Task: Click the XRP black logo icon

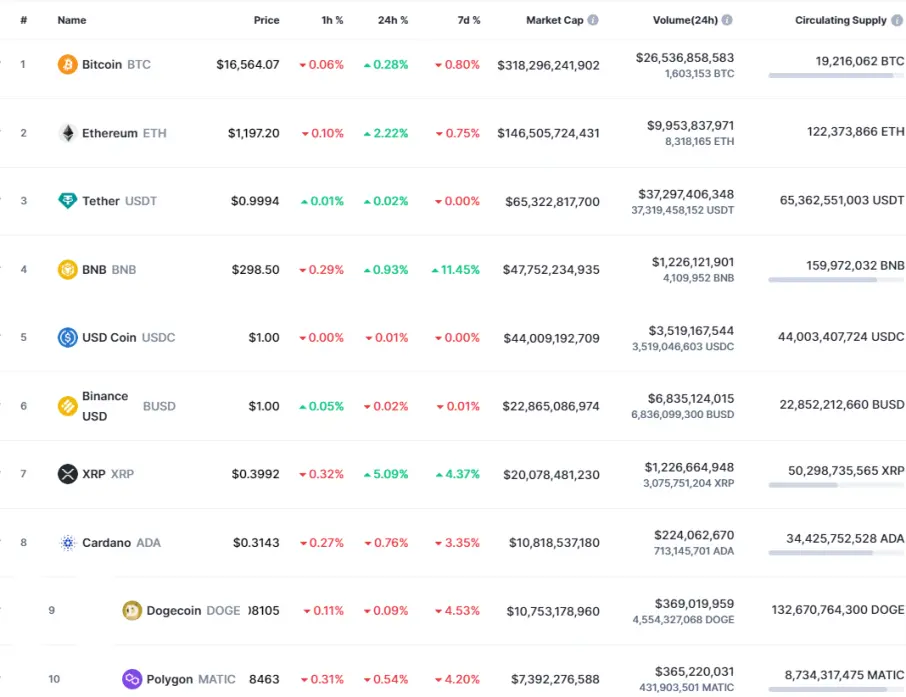Action: point(68,474)
